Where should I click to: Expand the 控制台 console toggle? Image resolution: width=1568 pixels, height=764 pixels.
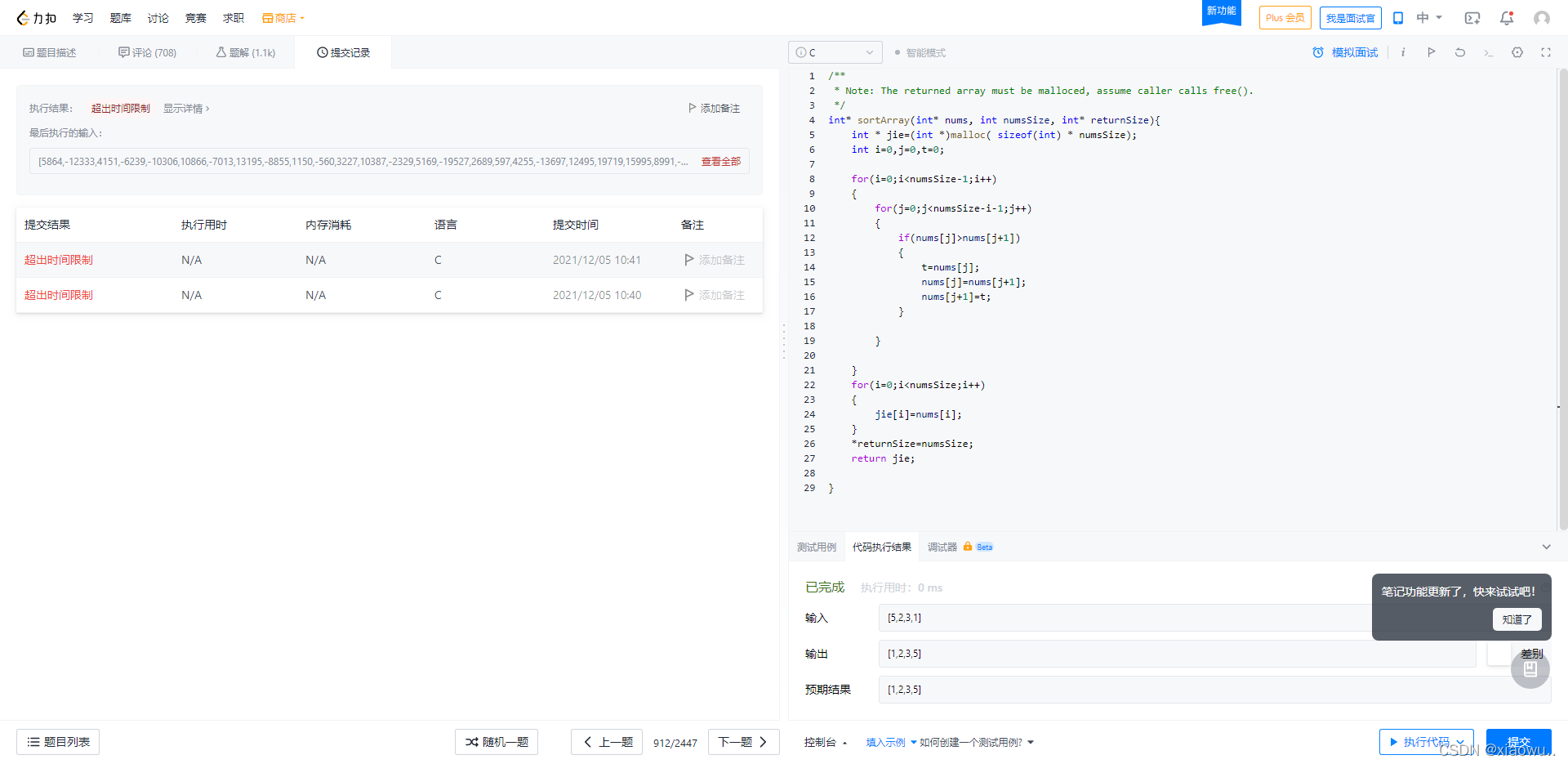tap(826, 742)
